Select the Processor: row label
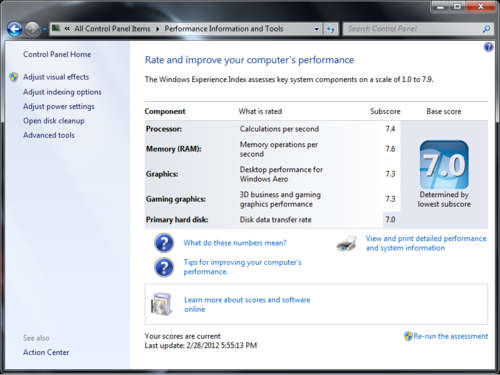Screen dimensions: 500x375 click(x=164, y=129)
